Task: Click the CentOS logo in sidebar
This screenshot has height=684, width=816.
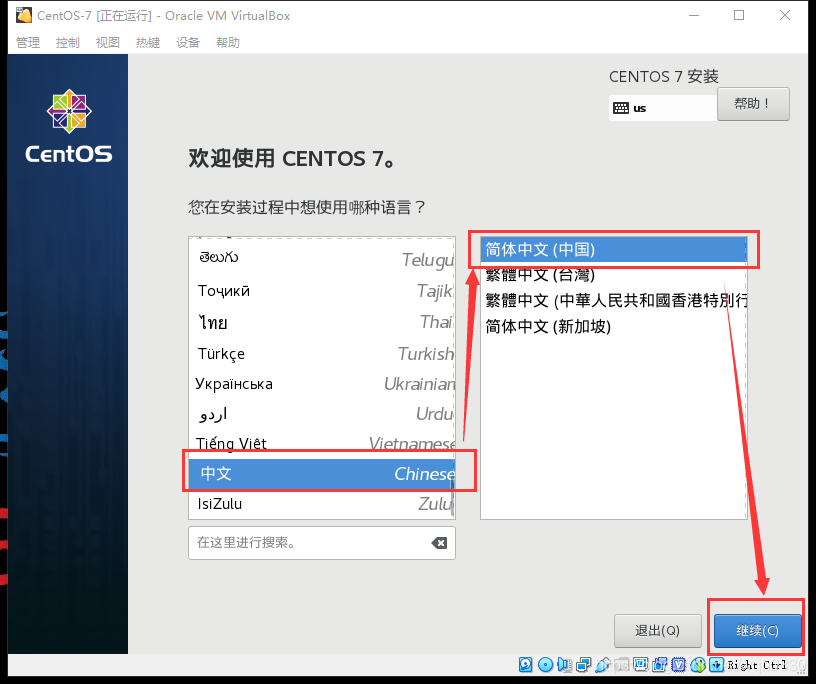Action: 69,126
